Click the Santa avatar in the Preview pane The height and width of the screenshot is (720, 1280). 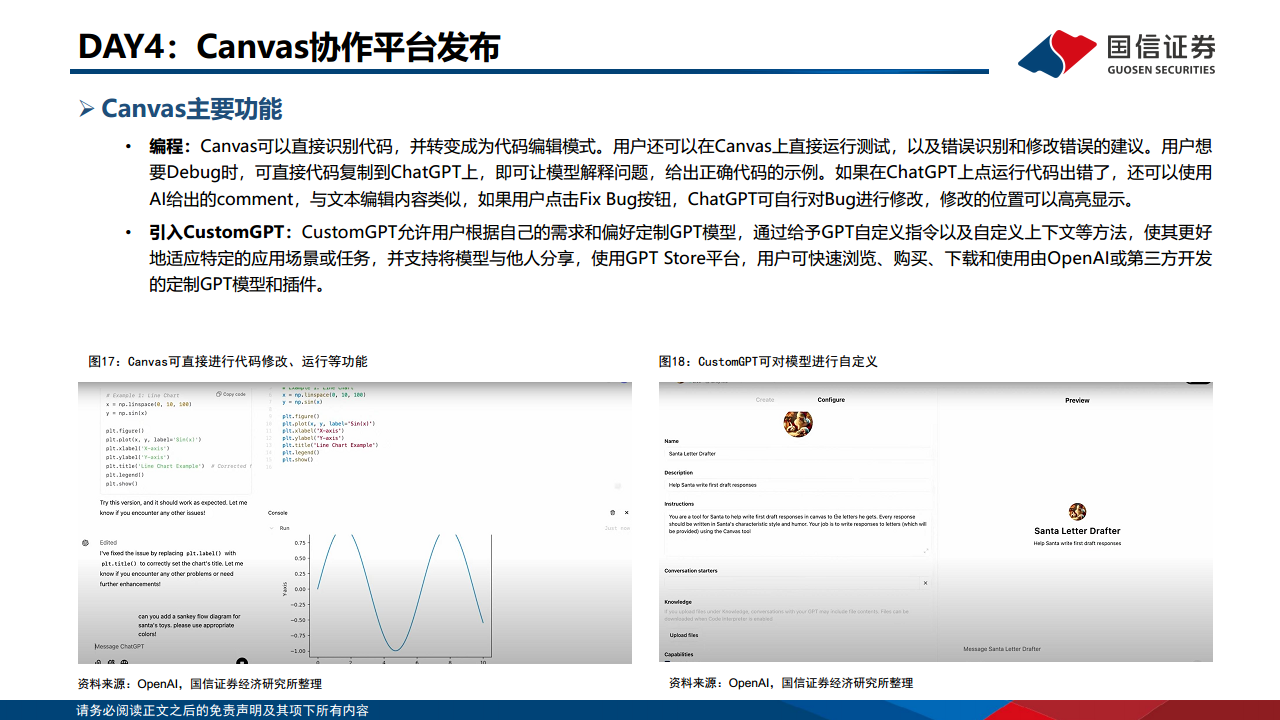pyautogui.click(x=1077, y=512)
